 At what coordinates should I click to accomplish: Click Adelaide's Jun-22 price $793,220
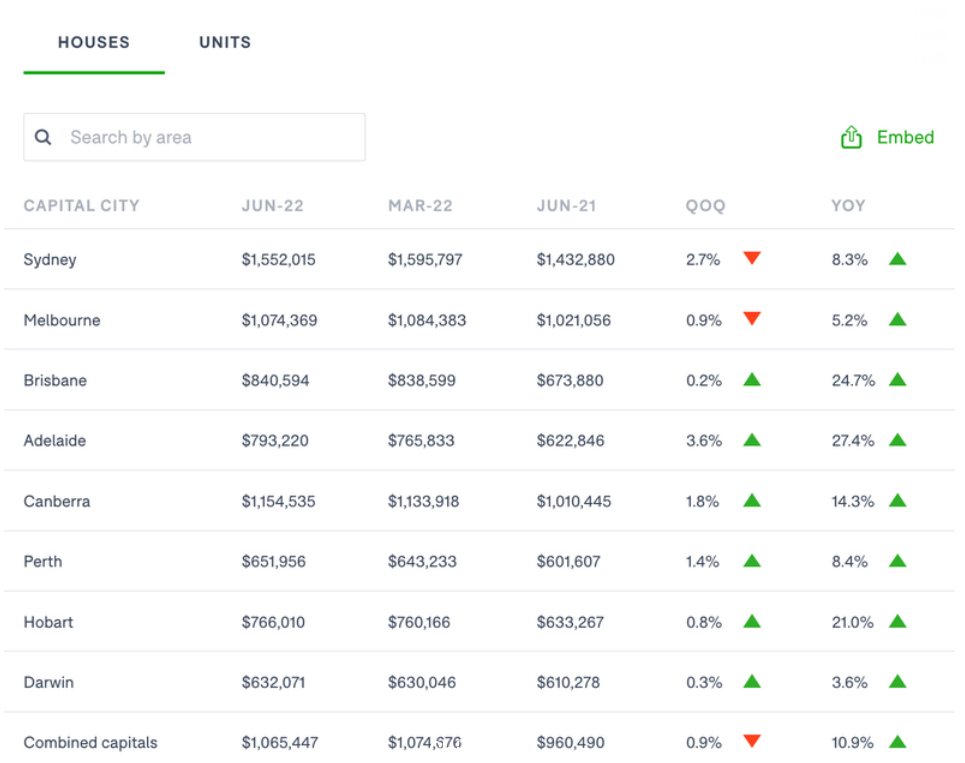pyautogui.click(x=274, y=441)
